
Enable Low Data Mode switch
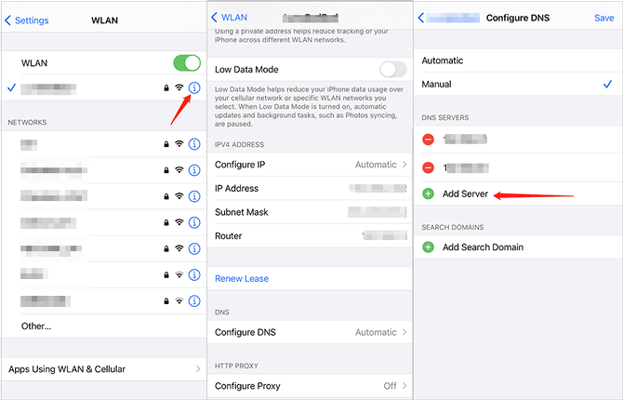393,70
